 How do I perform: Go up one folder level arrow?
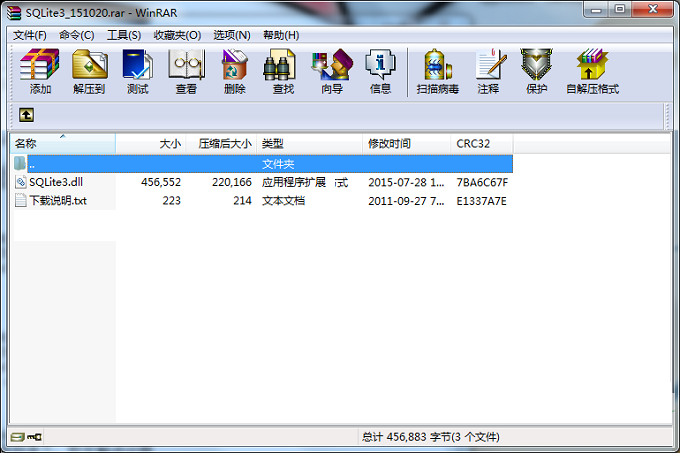click(26, 115)
